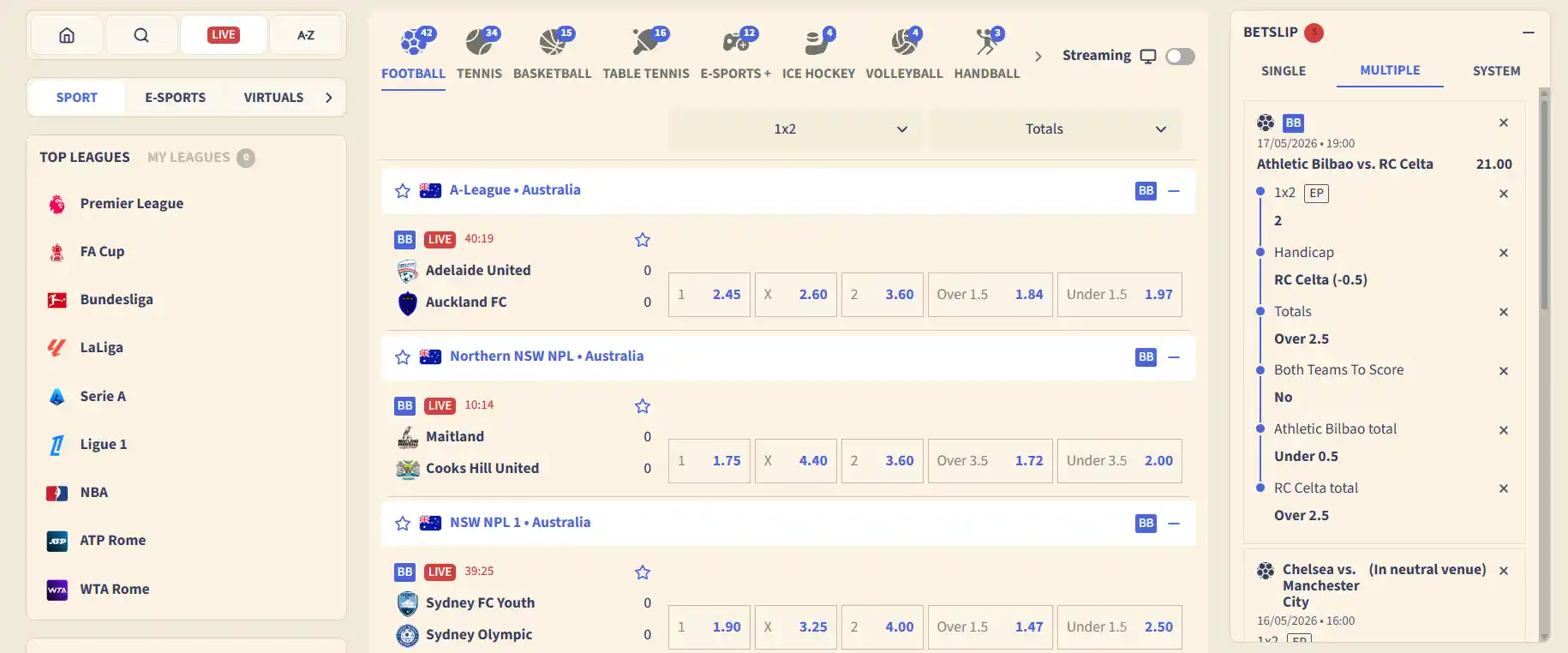This screenshot has height=653, width=1568.
Task: Switch to the Sport tab
Action: click(x=77, y=98)
